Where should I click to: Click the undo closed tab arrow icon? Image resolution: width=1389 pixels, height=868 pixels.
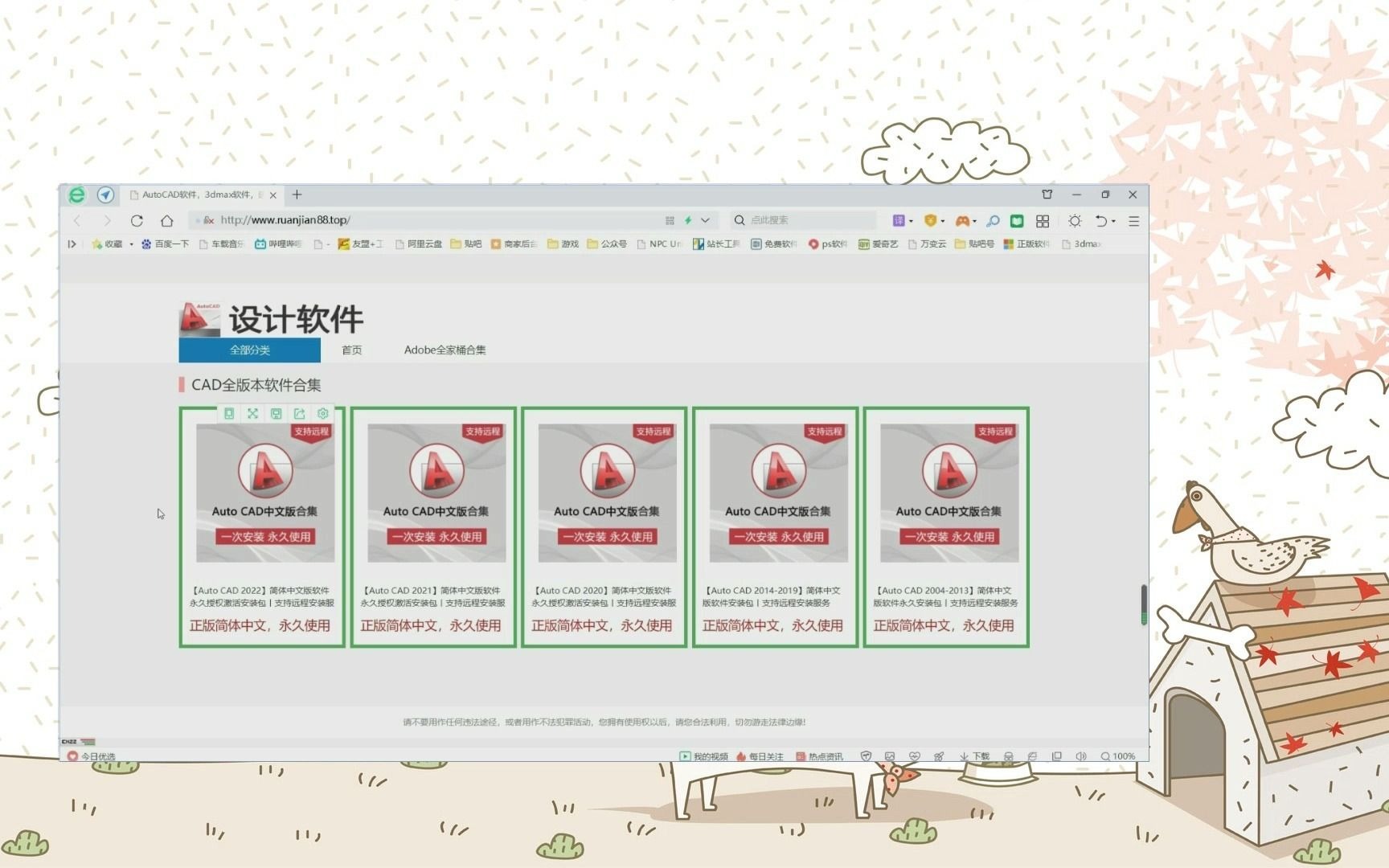[x=1101, y=220]
